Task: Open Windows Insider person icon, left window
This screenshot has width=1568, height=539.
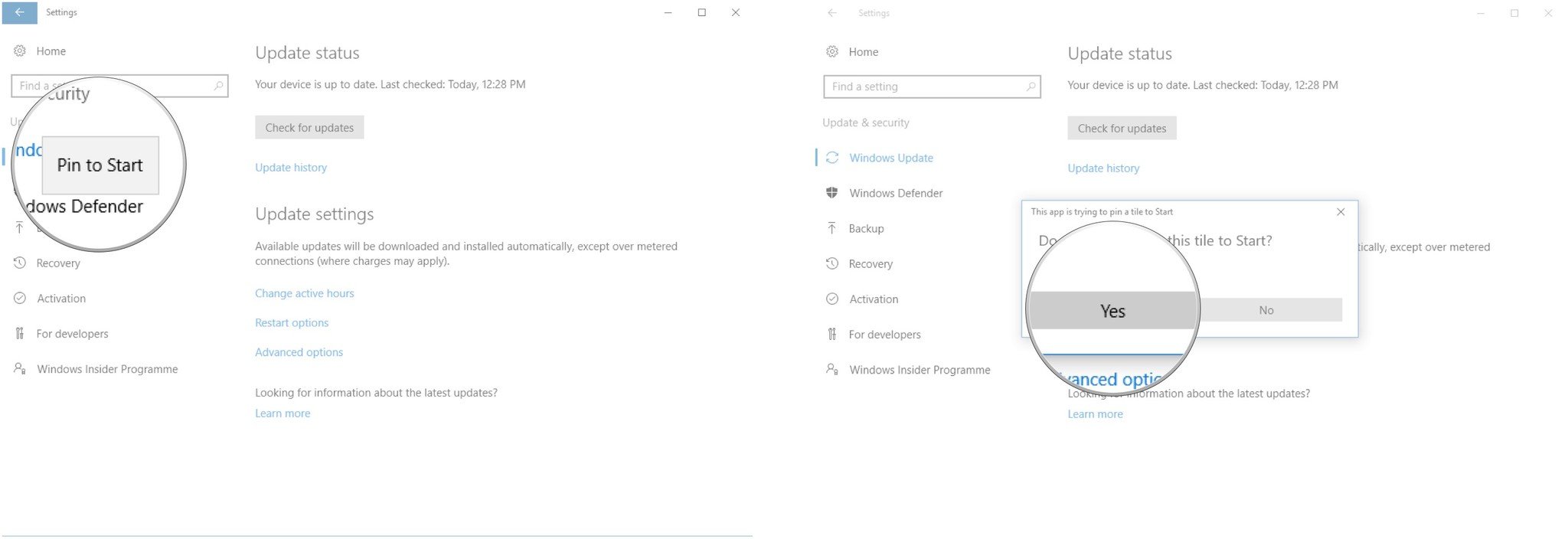Action: (x=20, y=368)
